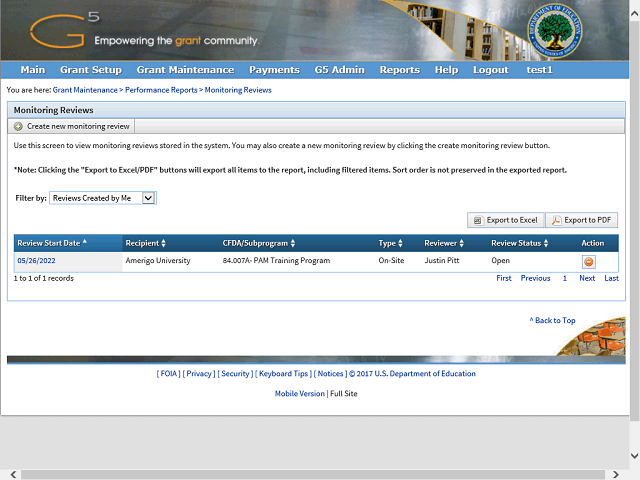Open the Security footer link
This screenshot has height=480, width=640.
pyautogui.click(x=235, y=374)
